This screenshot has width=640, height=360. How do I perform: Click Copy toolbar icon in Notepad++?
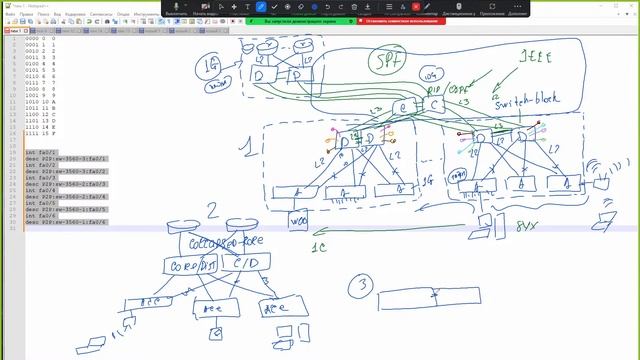click(x=71, y=21)
